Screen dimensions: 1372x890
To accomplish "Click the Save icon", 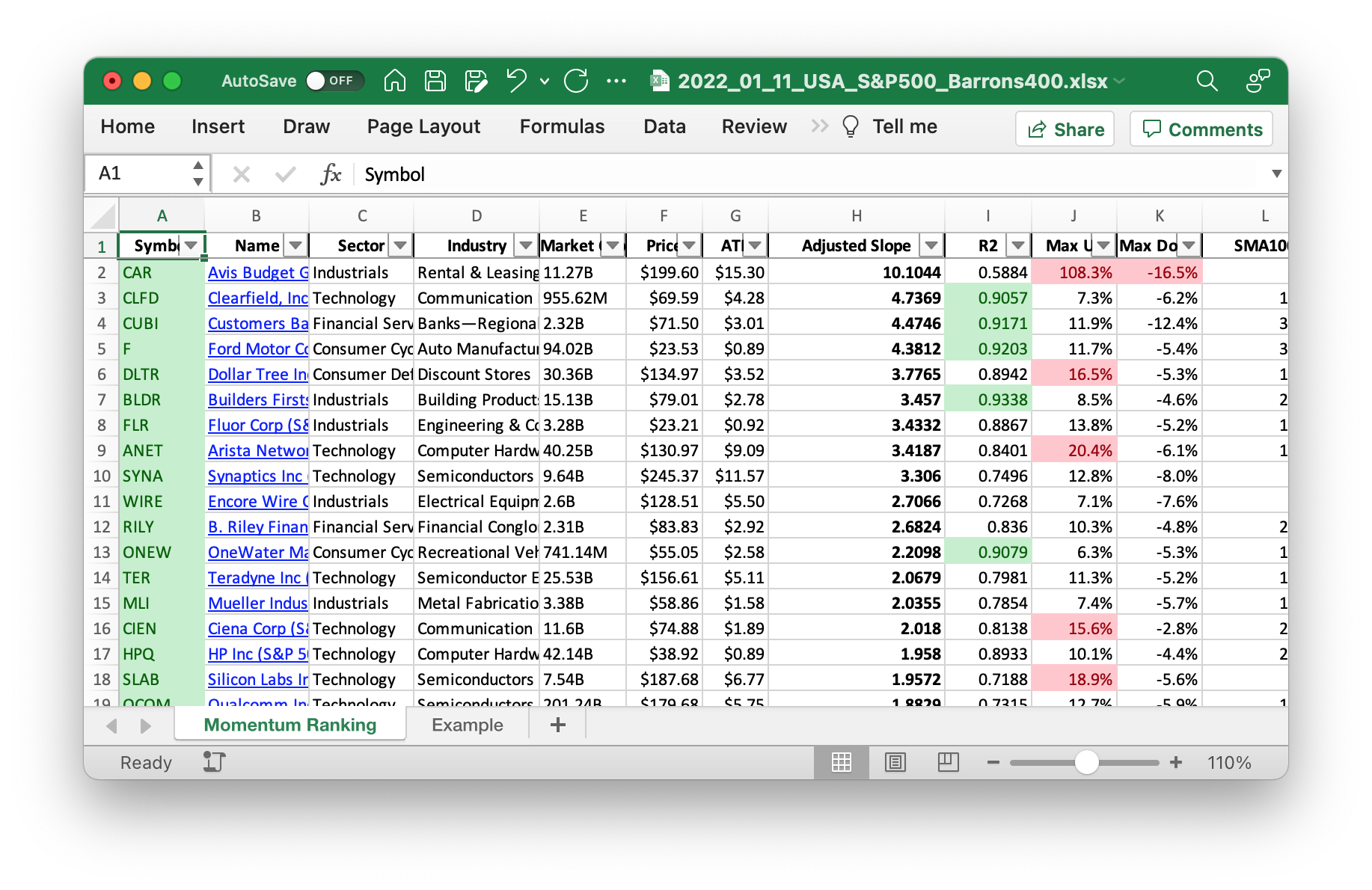I will pyautogui.click(x=435, y=81).
